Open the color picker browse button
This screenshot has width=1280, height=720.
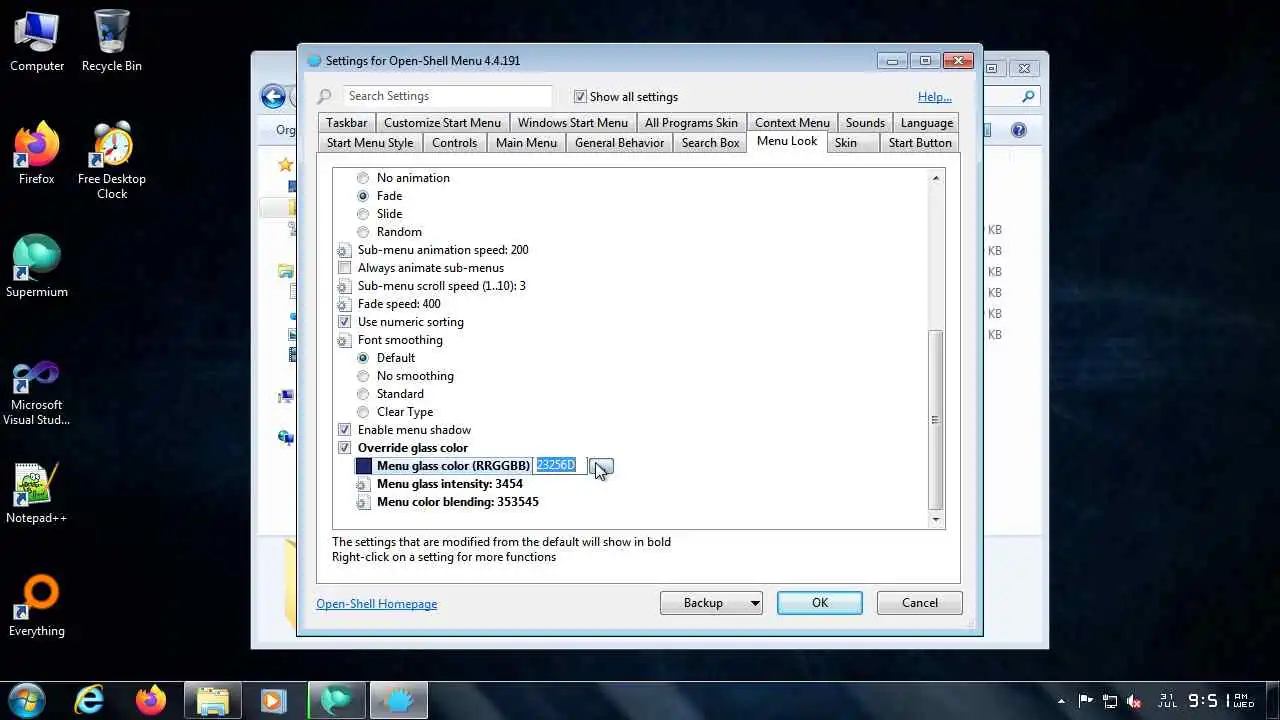[601, 466]
